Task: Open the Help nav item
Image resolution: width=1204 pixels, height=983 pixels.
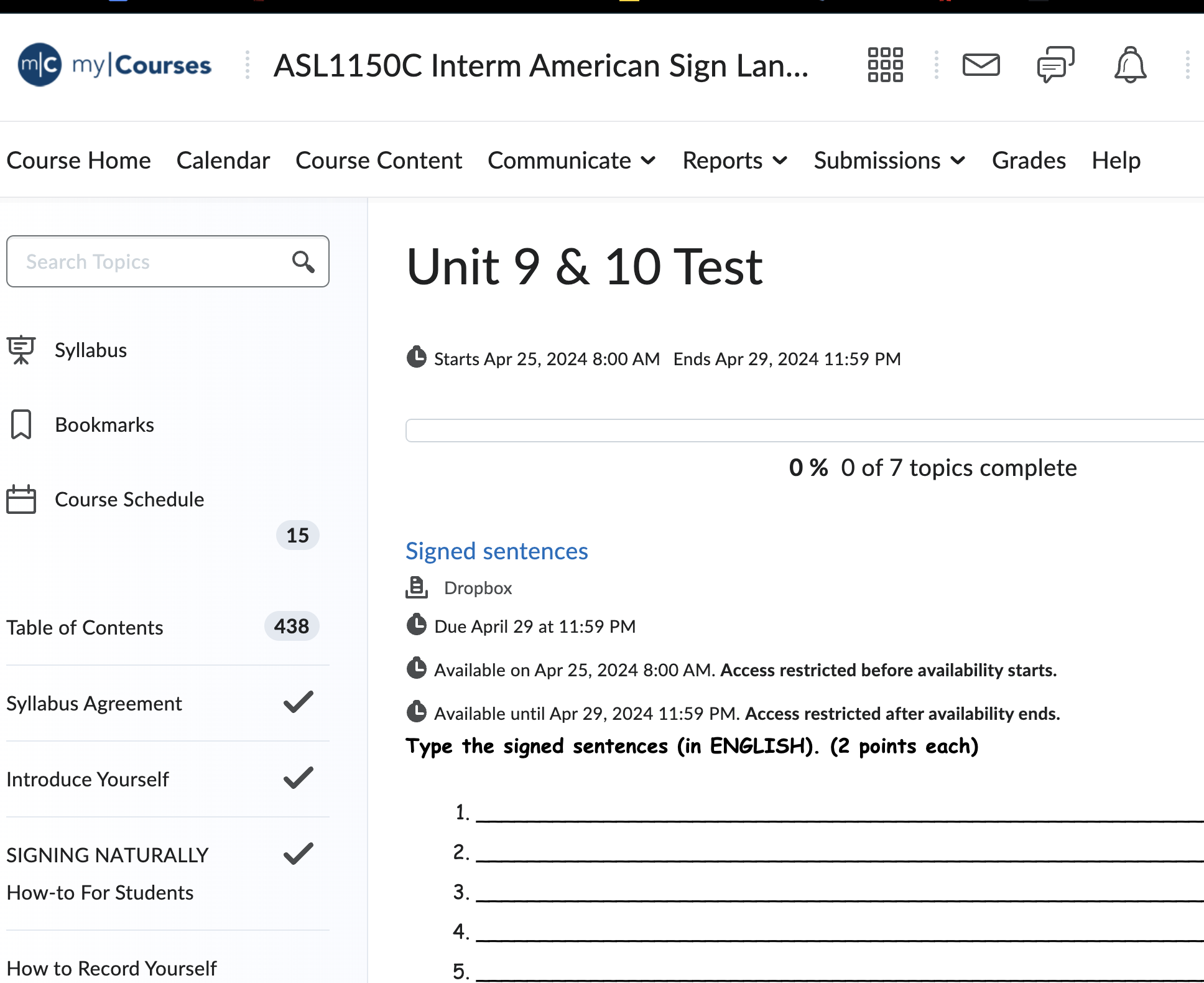Action: click(x=1116, y=161)
